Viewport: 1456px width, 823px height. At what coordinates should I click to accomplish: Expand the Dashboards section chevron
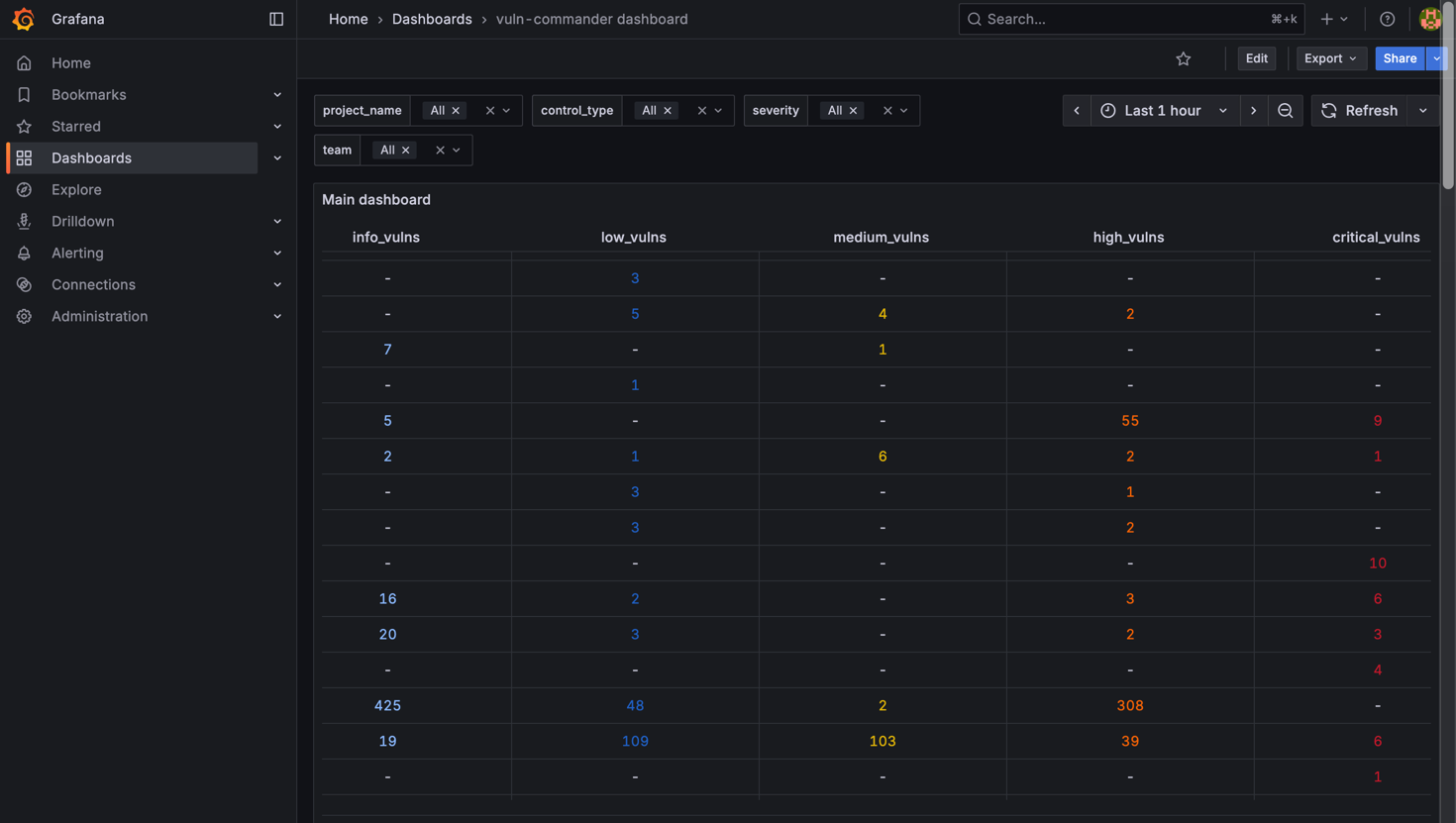point(277,158)
